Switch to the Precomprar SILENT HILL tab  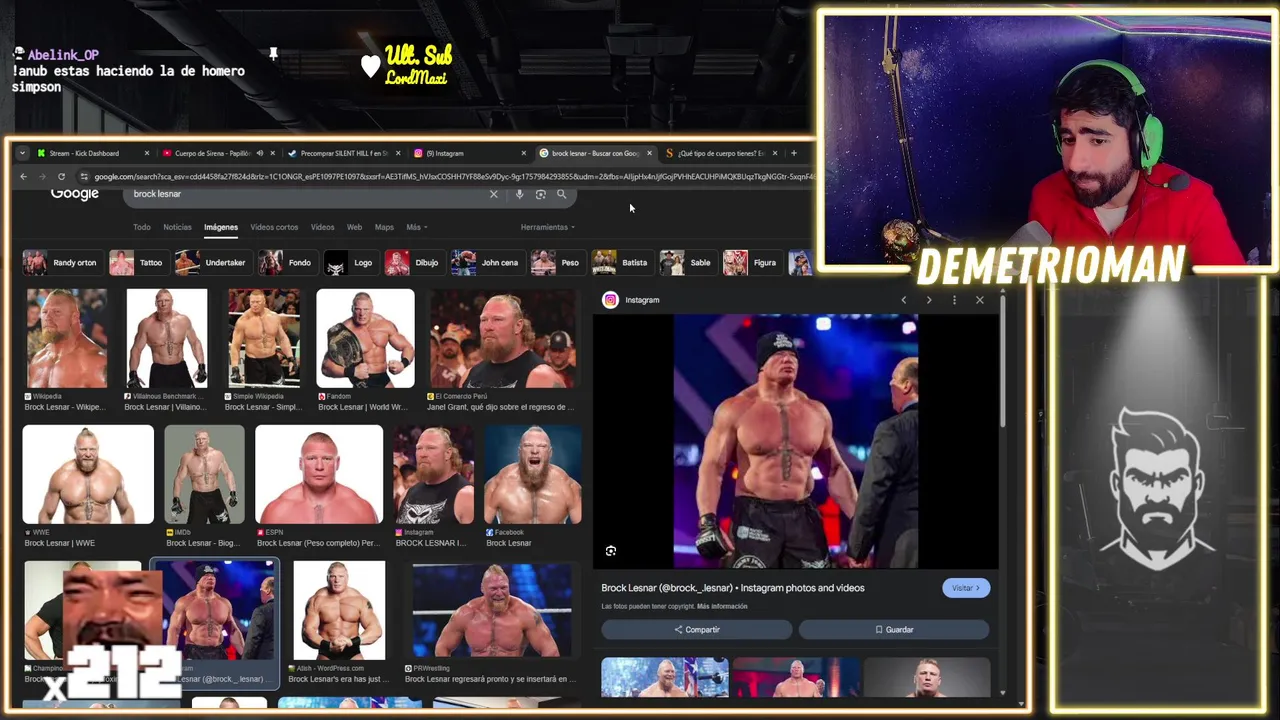click(x=343, y=153)
